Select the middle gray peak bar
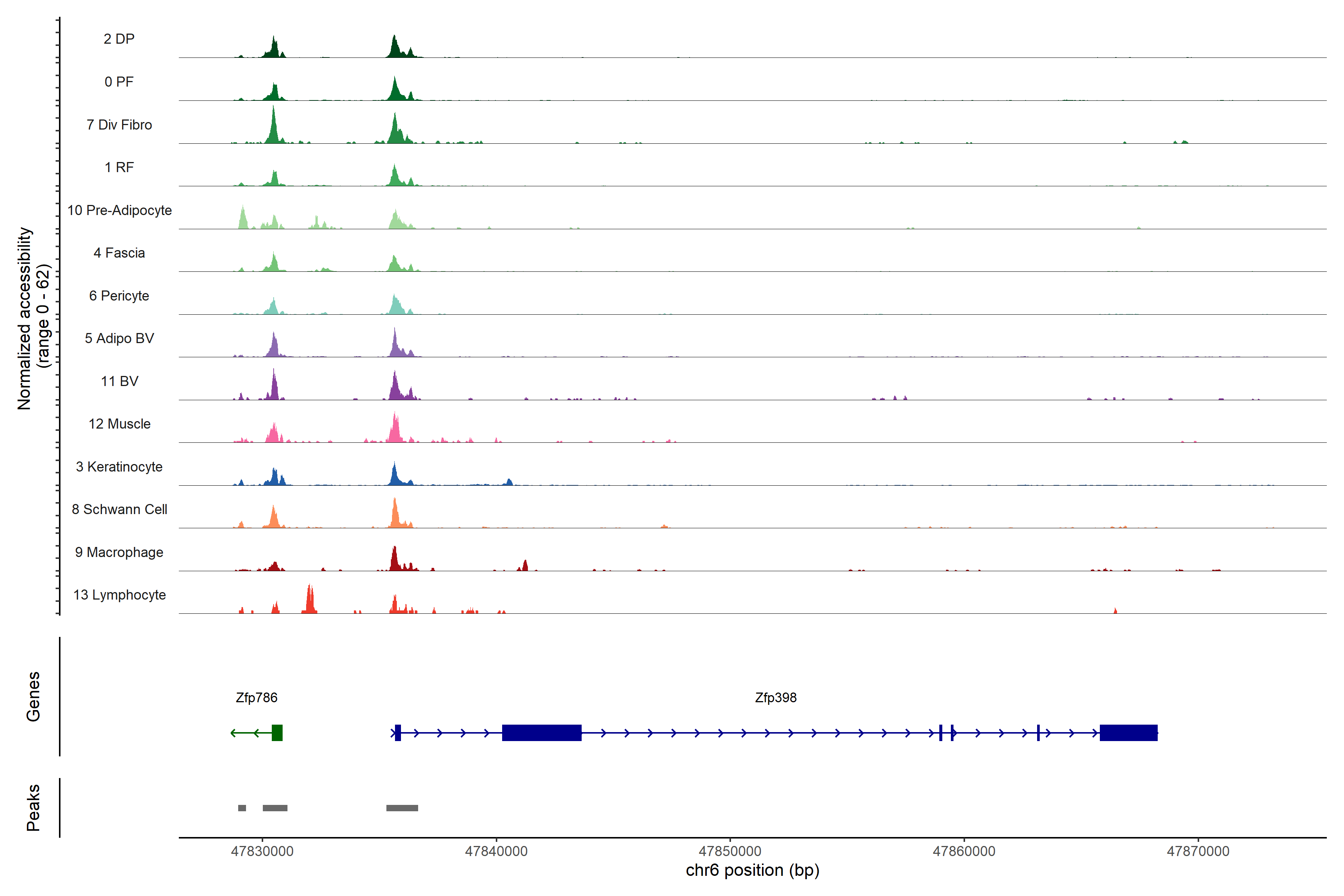The width and height of the screenshot is (1344, 896). pos(275,808)
